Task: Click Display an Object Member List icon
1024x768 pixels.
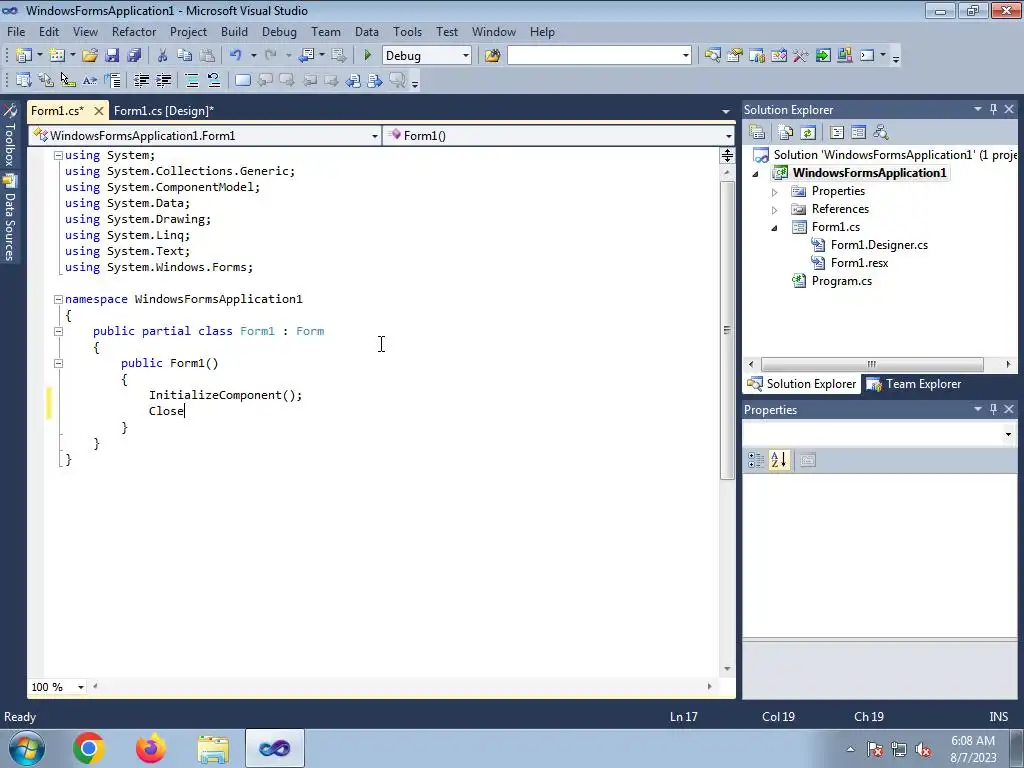Action: [24, 80]
